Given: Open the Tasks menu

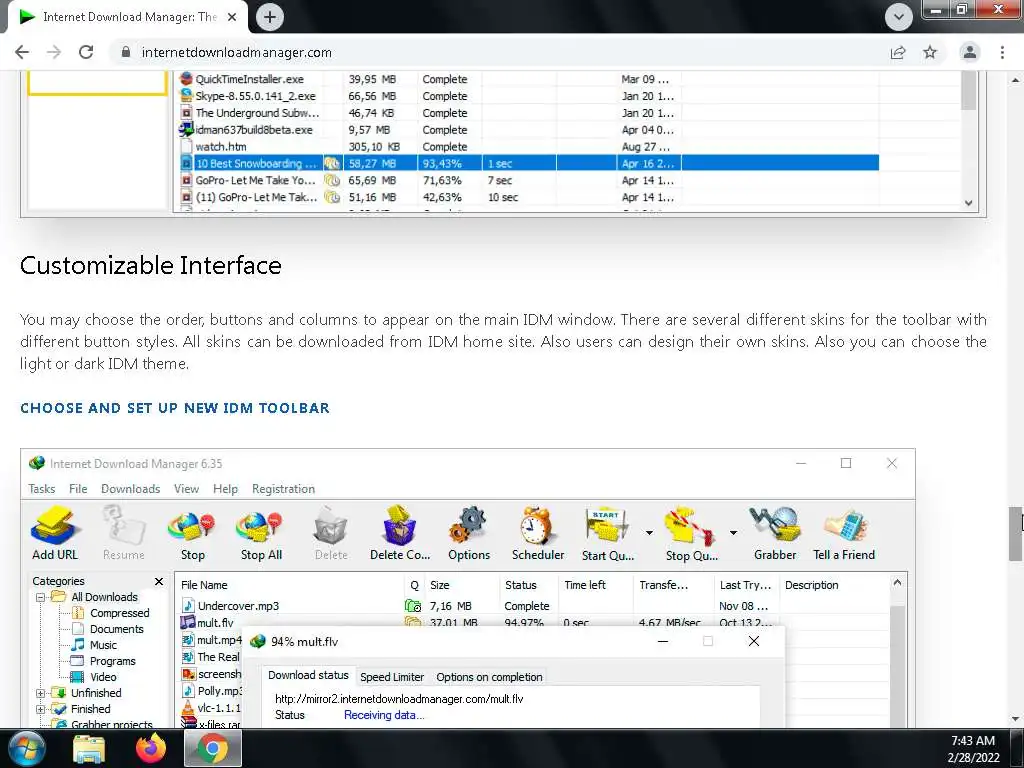Looking at the screenshot, I should click(42, 488).
